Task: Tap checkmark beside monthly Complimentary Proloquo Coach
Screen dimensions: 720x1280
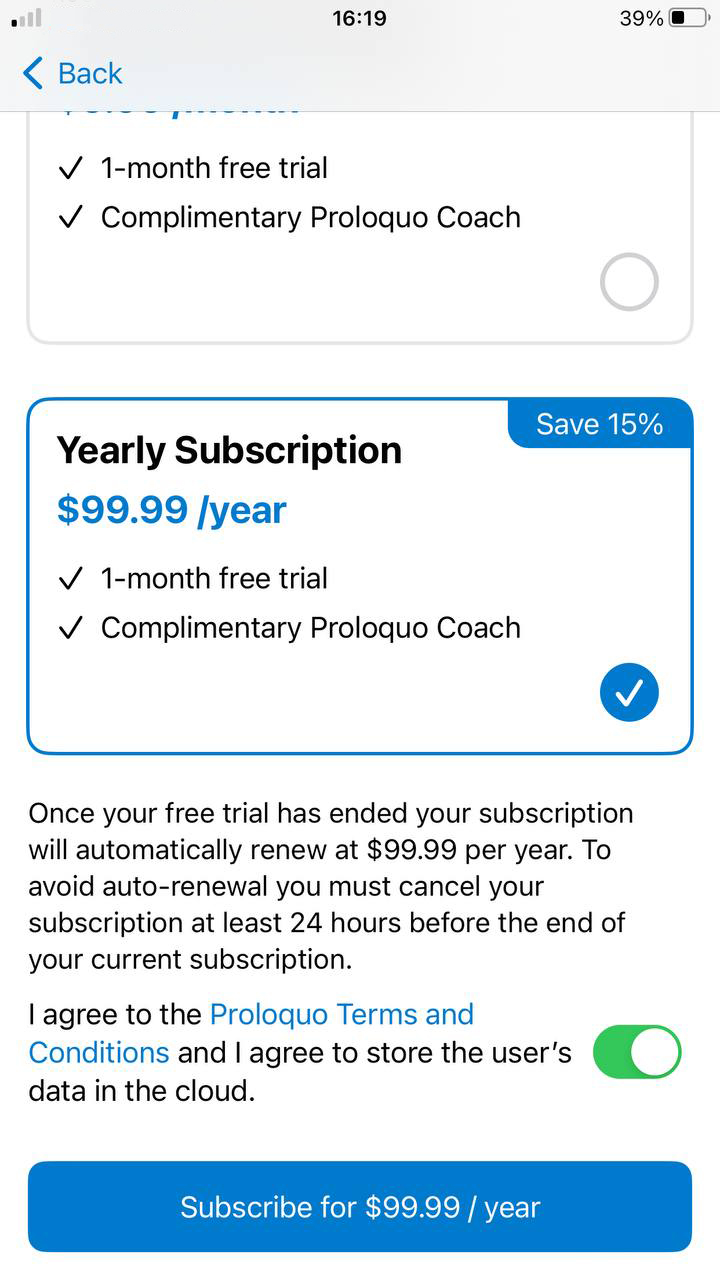Action: [70, 218]
